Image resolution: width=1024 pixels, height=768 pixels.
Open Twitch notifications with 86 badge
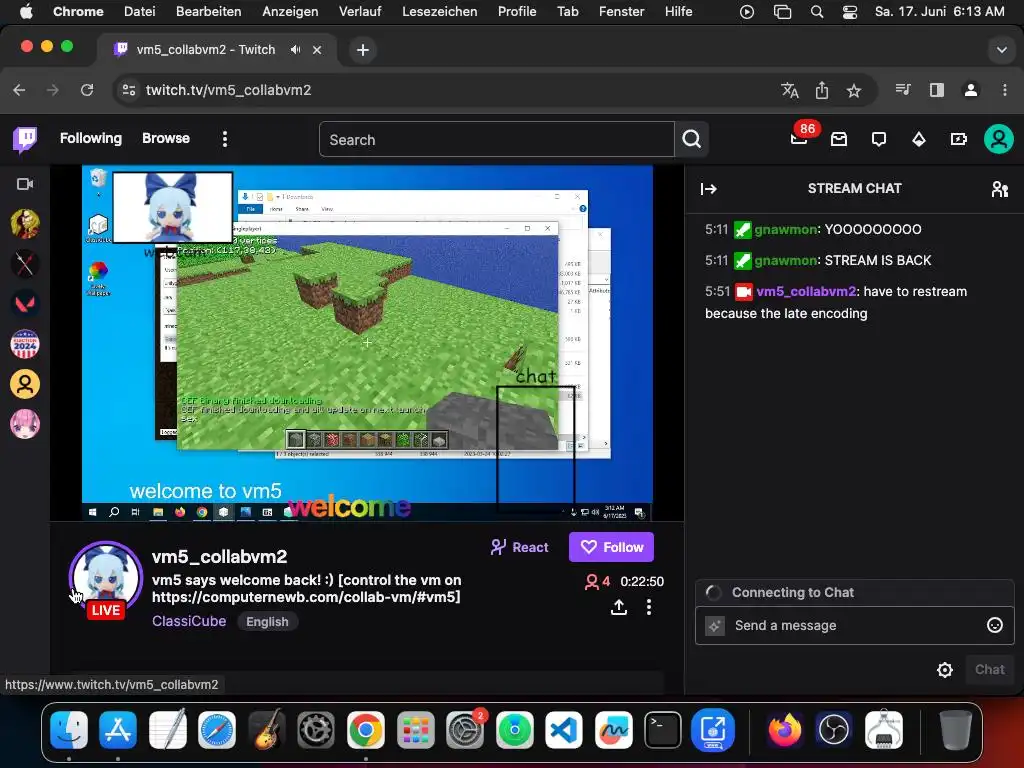799,138
